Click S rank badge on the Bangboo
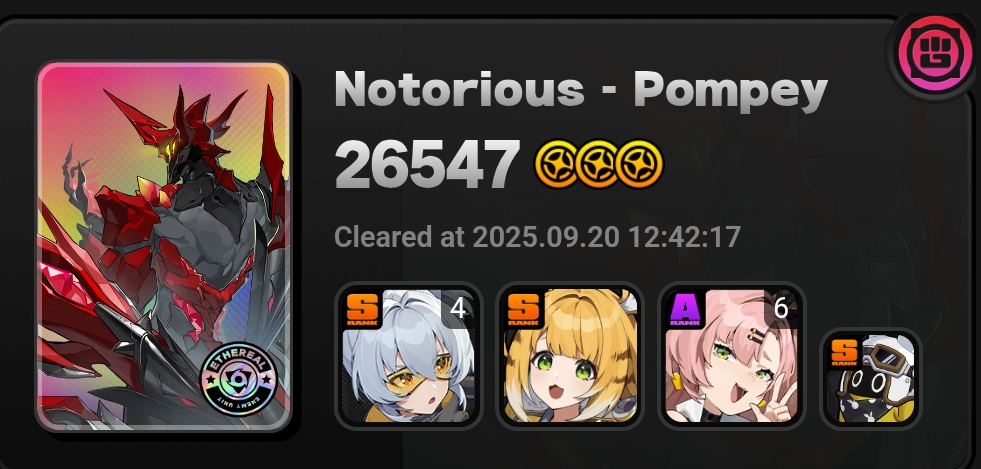 tap(844, 352)
